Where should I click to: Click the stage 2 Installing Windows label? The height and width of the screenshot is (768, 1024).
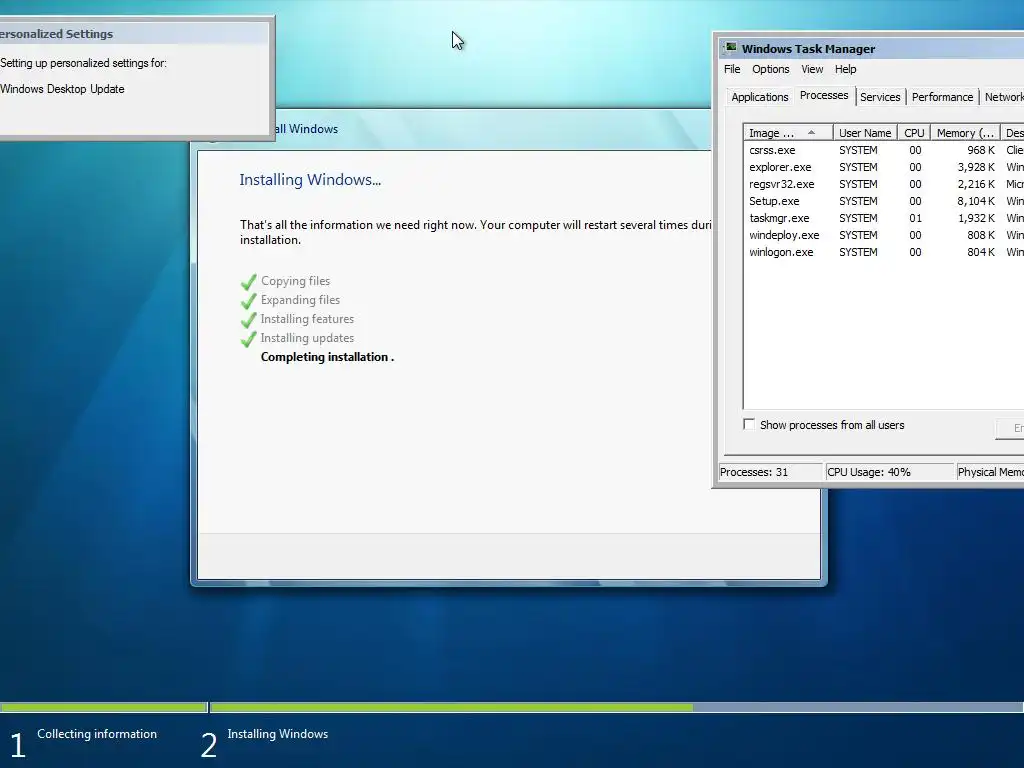point(278,734)
